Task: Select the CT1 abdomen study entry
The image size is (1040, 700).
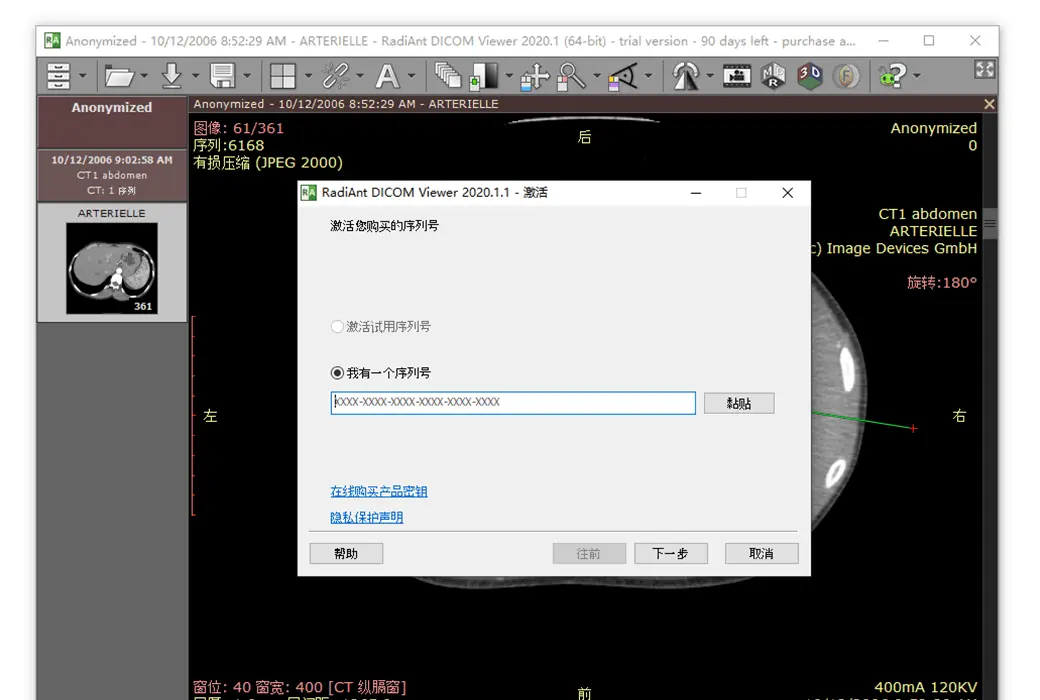Action: coord(111,175)
